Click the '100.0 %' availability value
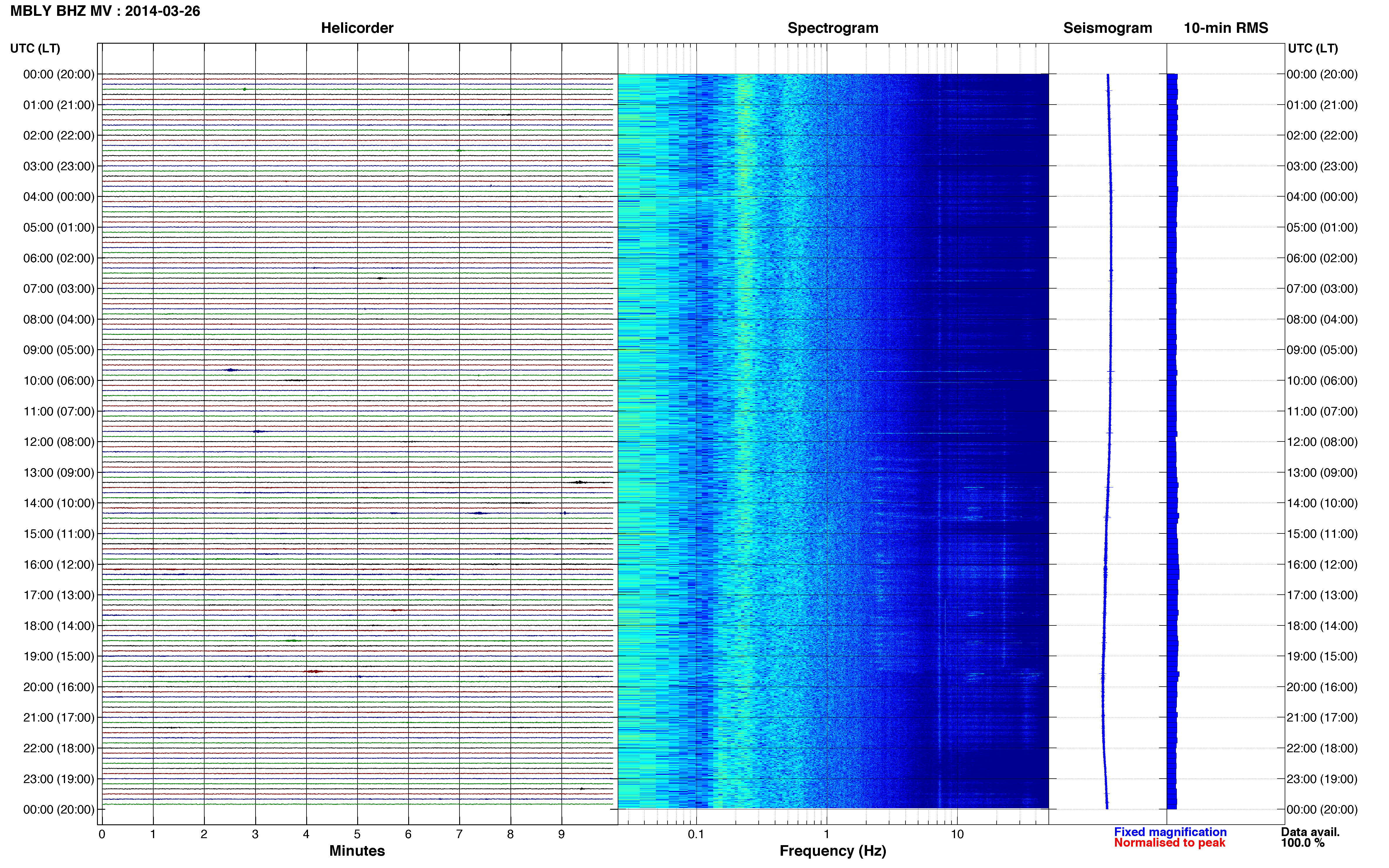Image resolution: width=1389 pixels, height=868 pixels. [x=1303, y=843]
